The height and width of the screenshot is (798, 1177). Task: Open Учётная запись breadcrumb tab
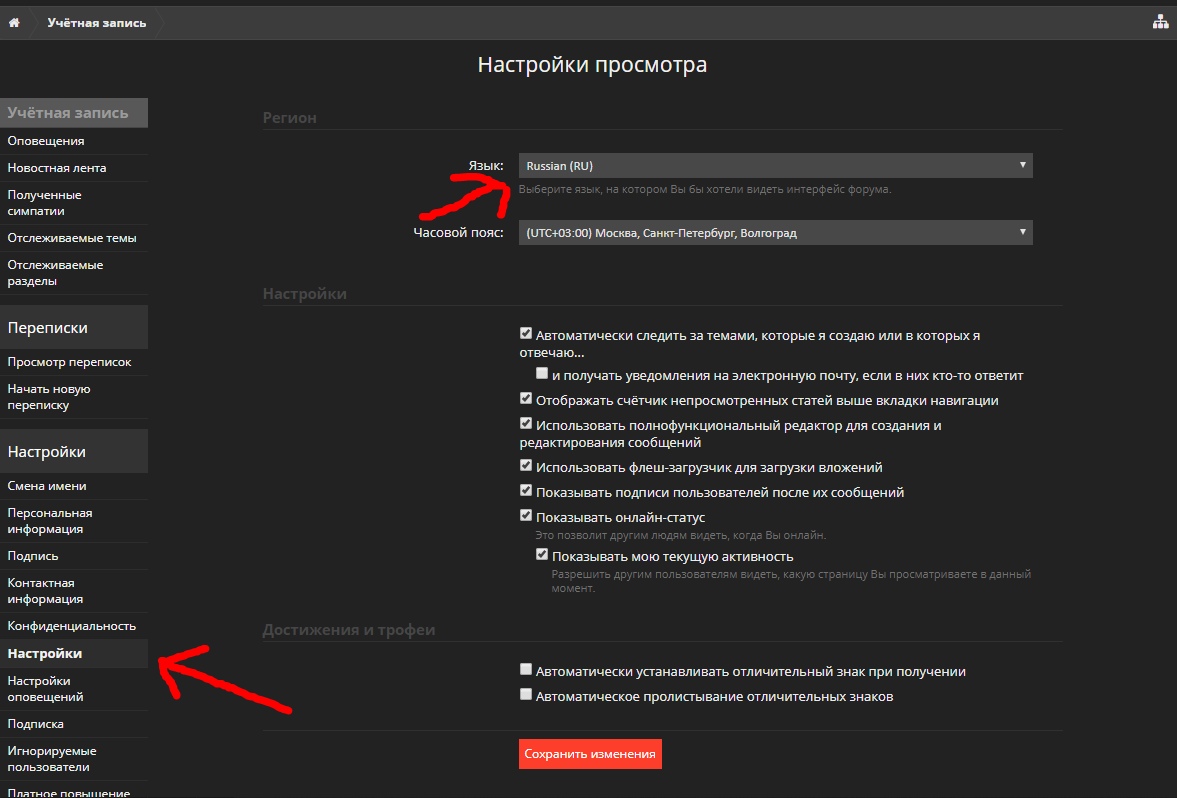(96, 23)
